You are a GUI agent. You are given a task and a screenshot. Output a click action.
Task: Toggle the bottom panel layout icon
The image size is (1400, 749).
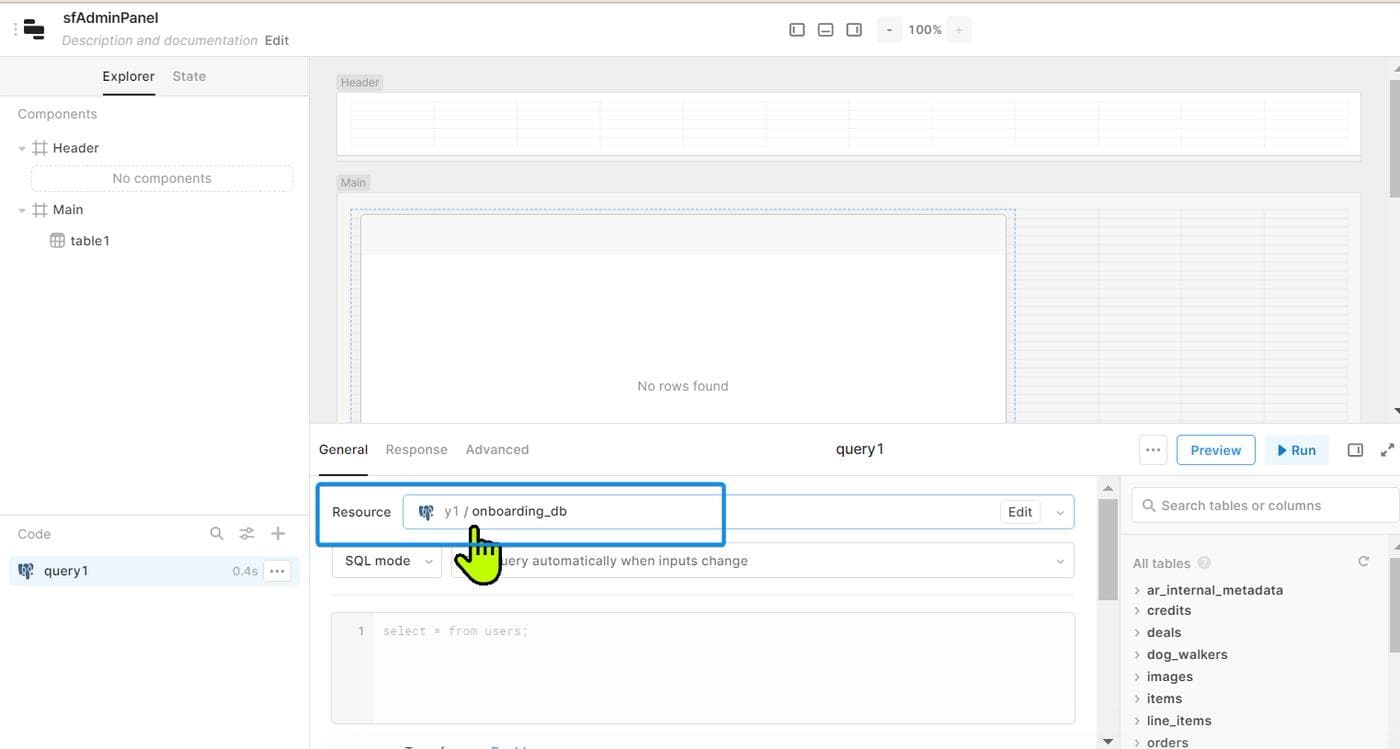pos(825,30)
